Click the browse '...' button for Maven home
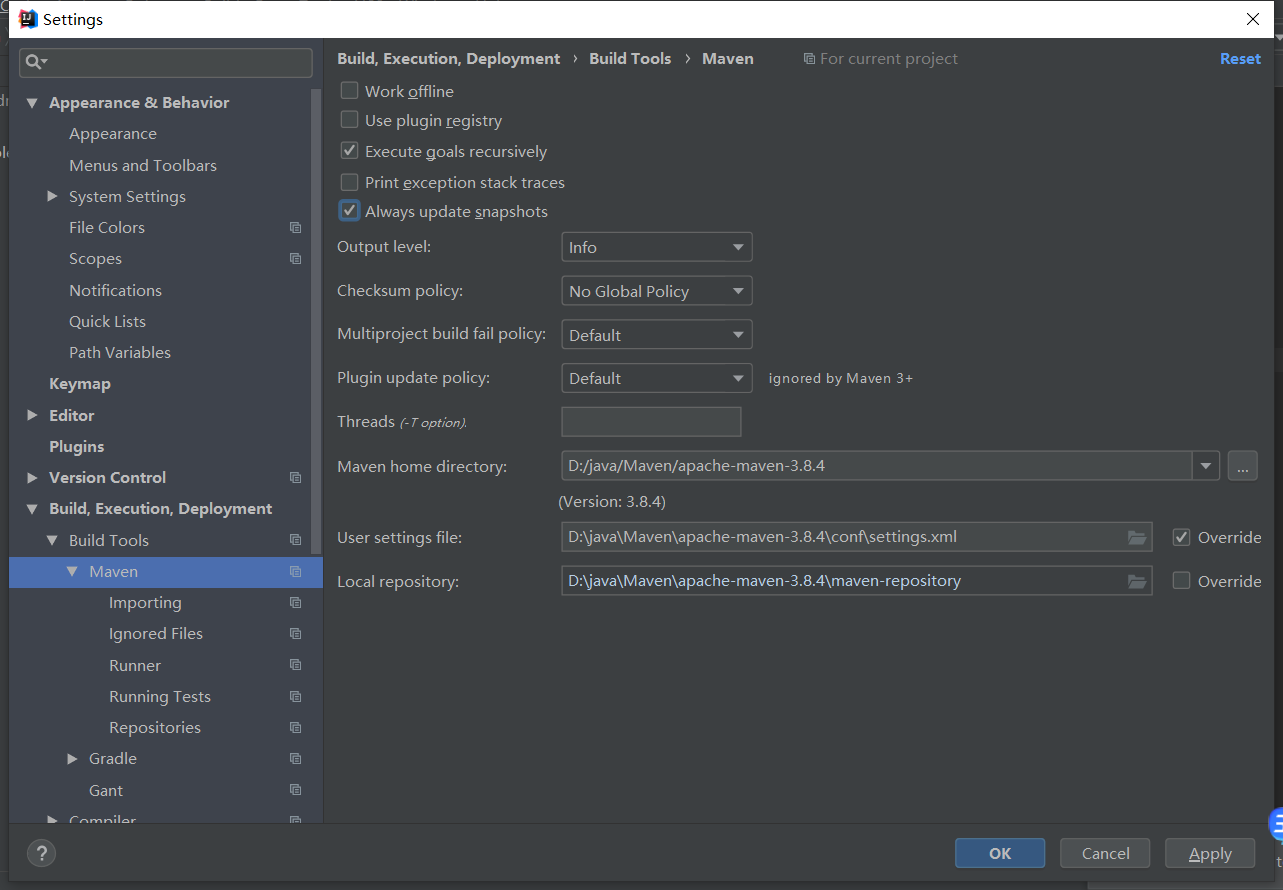 (x=1243, y=466)
